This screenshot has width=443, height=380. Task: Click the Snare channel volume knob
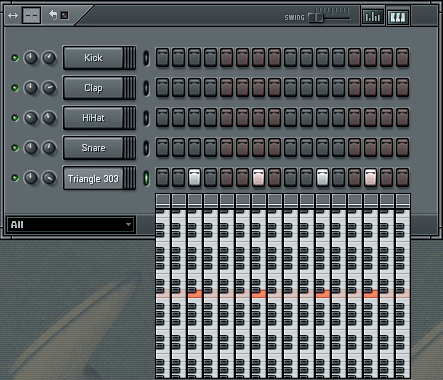[x=49, y=148]
